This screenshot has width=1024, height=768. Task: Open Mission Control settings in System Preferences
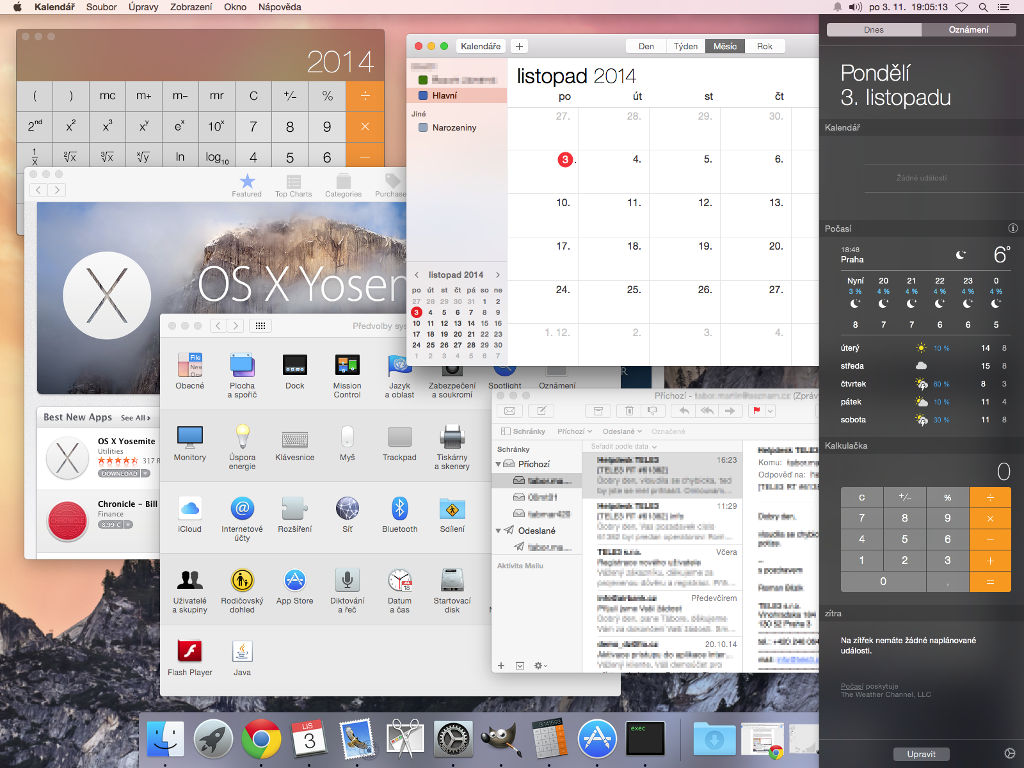pos(347,375)
